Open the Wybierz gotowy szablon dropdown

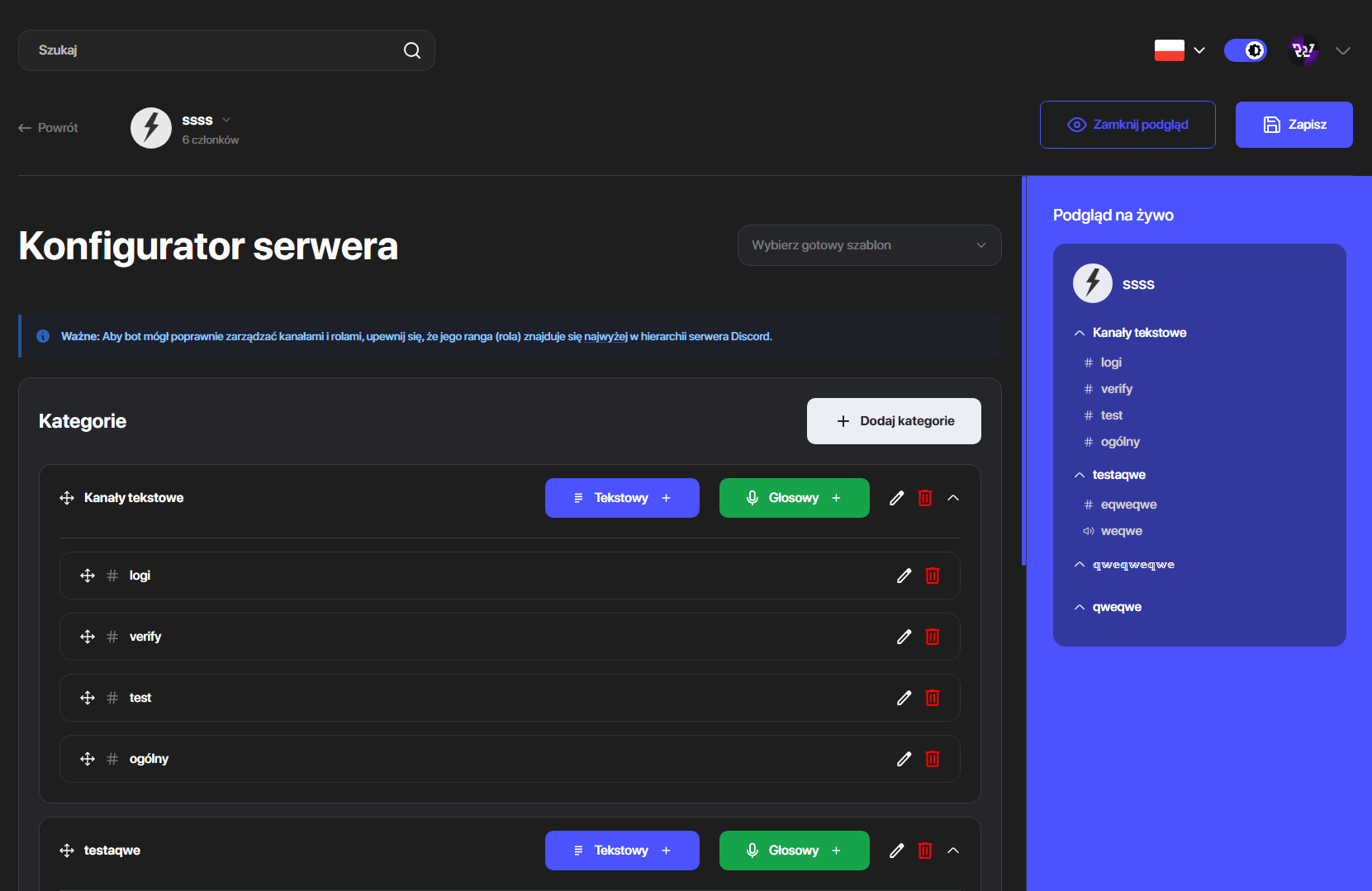point(870,245)
